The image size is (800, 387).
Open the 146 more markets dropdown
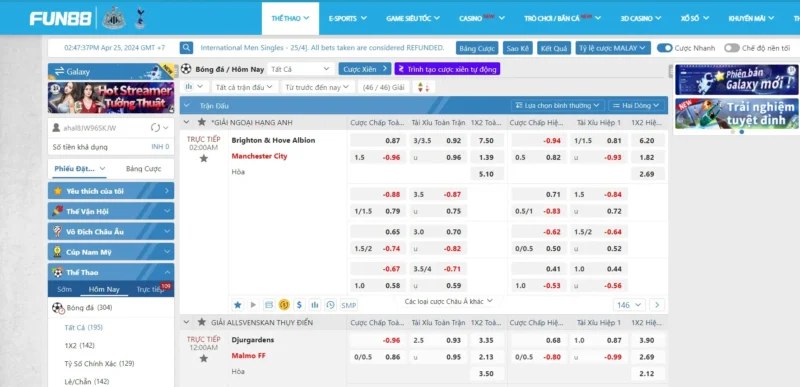629,305
